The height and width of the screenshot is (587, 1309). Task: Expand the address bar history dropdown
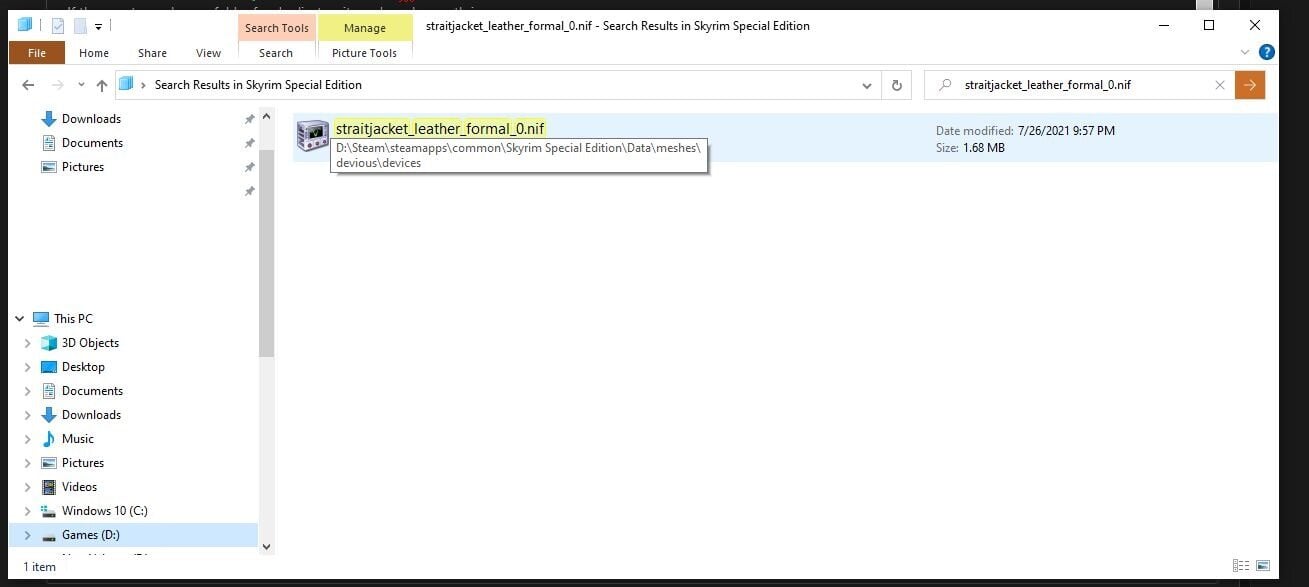tap(866, 86)
